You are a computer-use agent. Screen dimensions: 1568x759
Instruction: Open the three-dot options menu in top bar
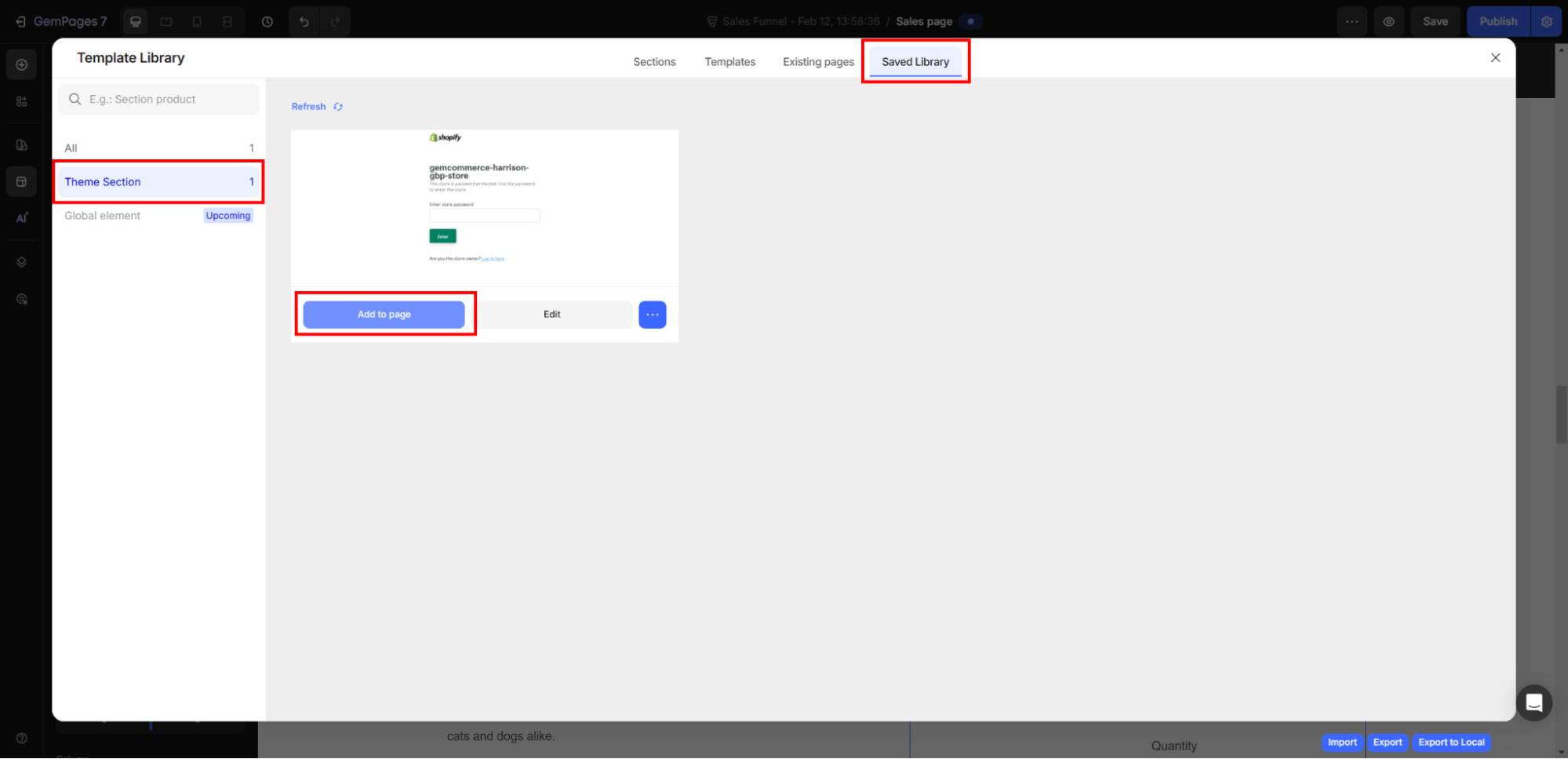click(x=1352, y=21)
